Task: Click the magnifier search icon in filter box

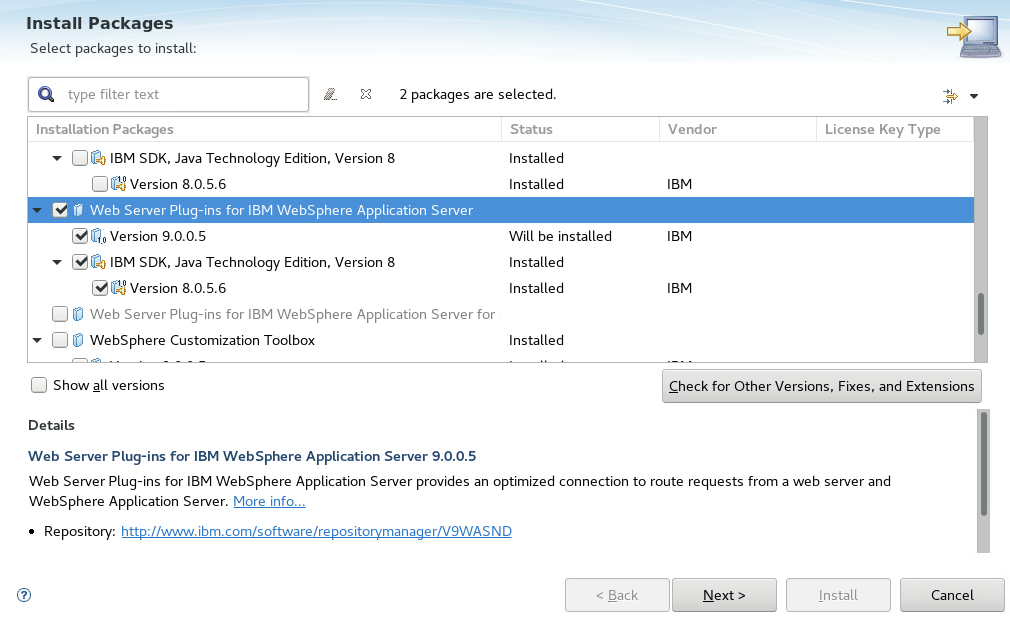Action: click(x=46, y=95)
